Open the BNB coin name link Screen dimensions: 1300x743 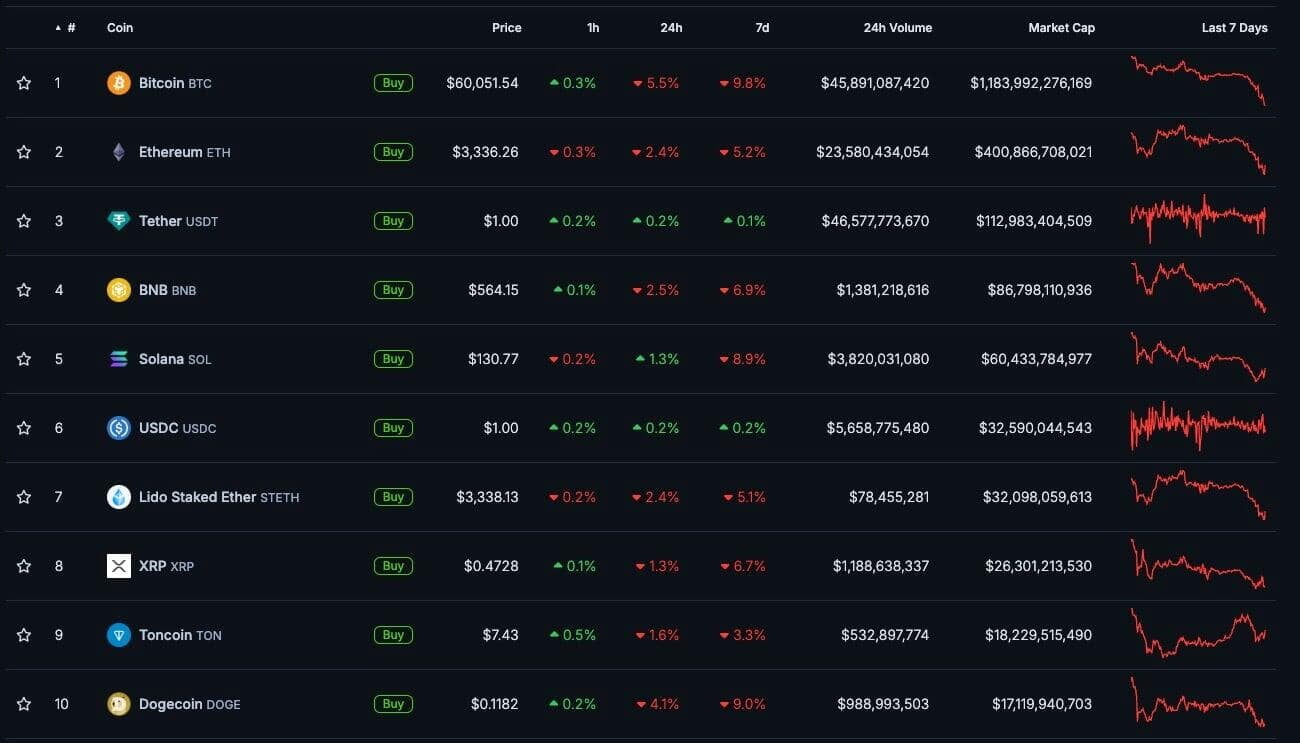pos(167,290)
